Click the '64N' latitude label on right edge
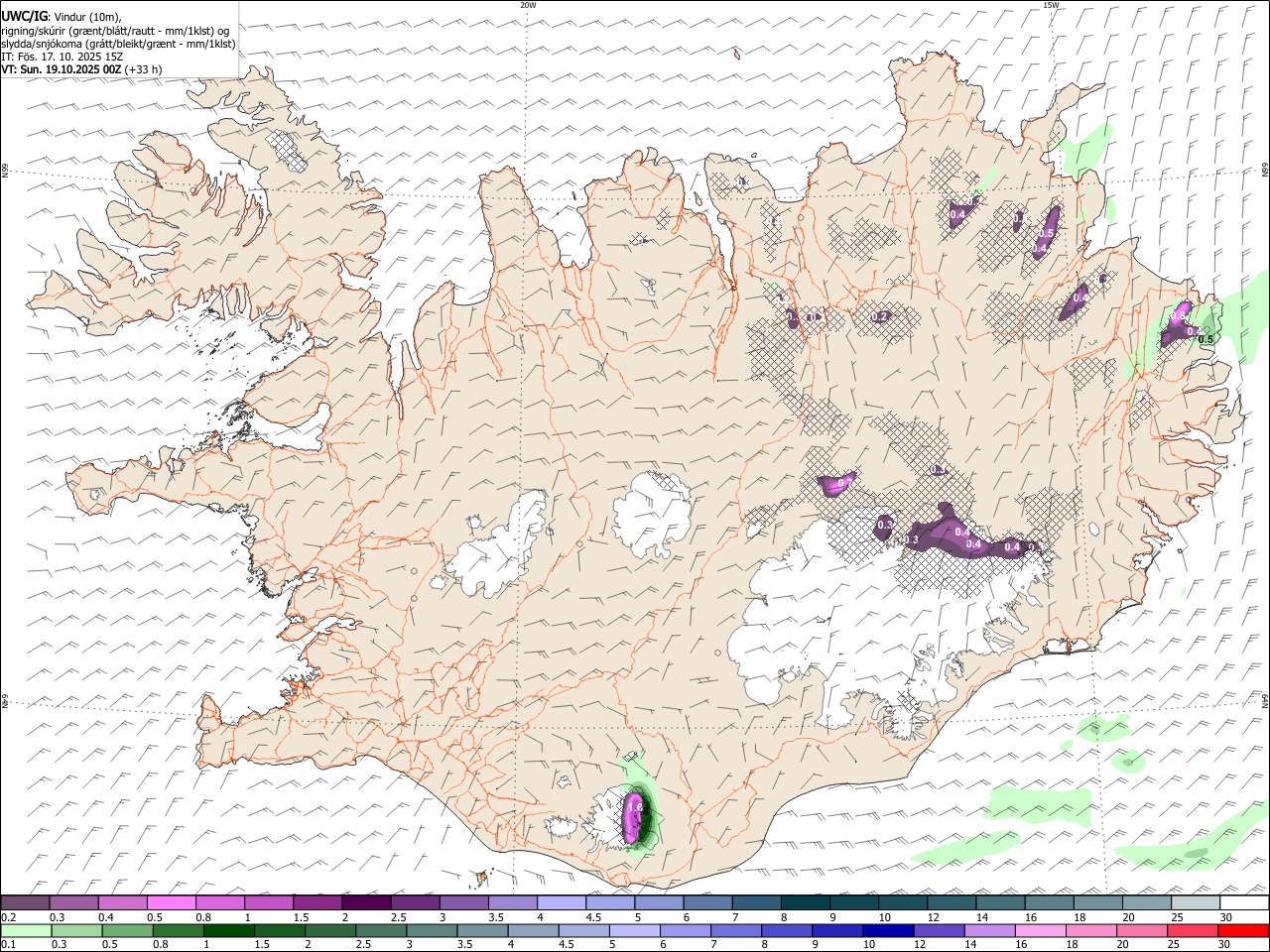 coord(1265,699)
